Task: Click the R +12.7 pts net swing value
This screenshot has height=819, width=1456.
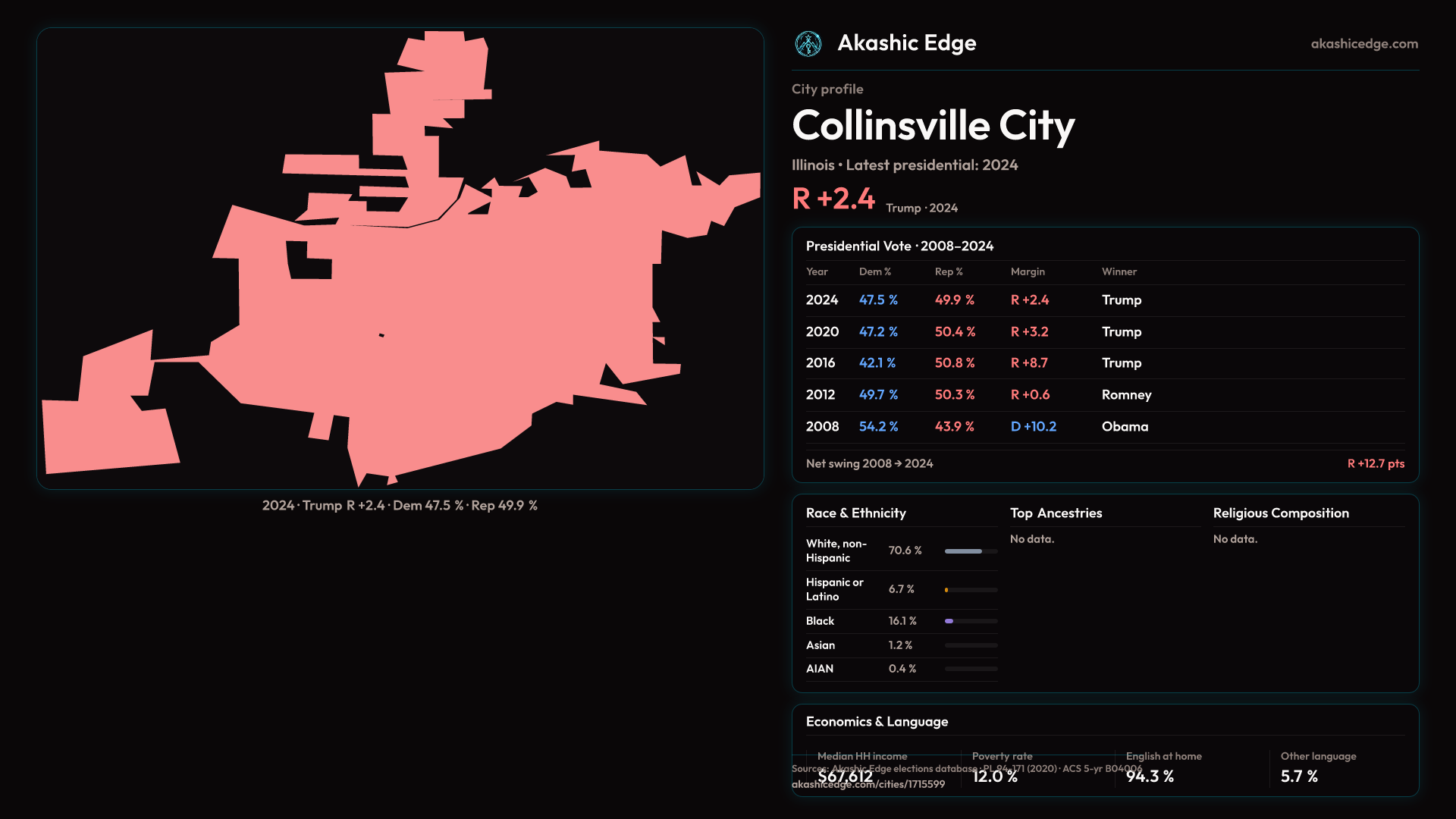Action: point(1375,464)
